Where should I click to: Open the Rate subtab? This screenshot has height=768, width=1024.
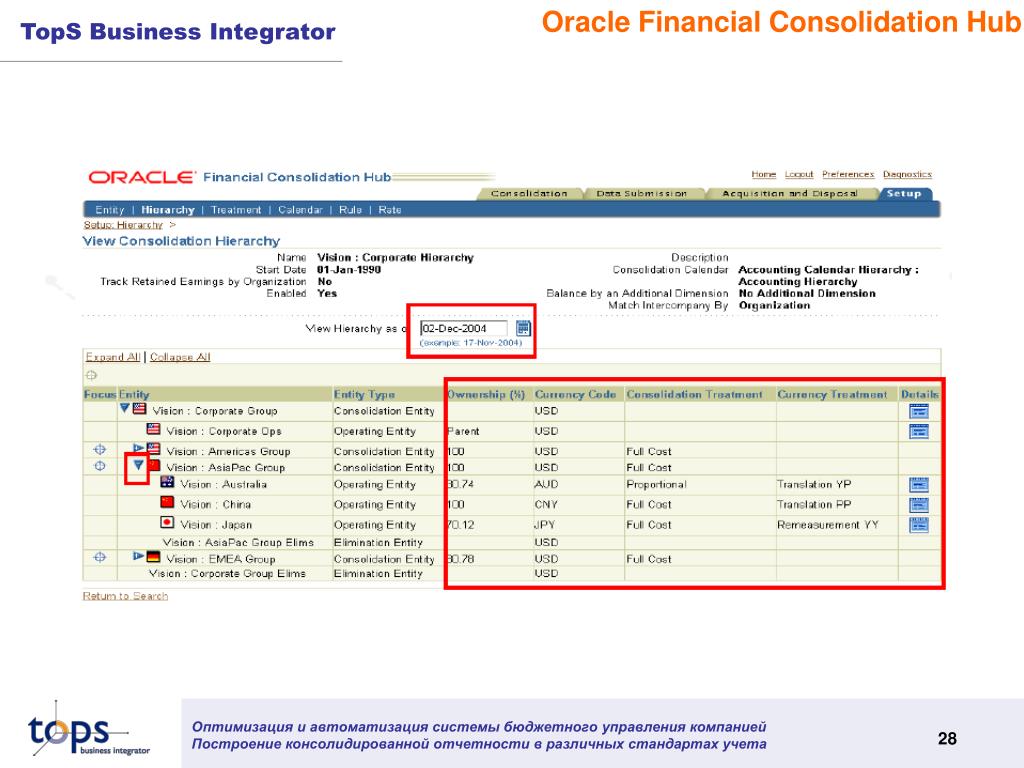click(x=390, y=210)
